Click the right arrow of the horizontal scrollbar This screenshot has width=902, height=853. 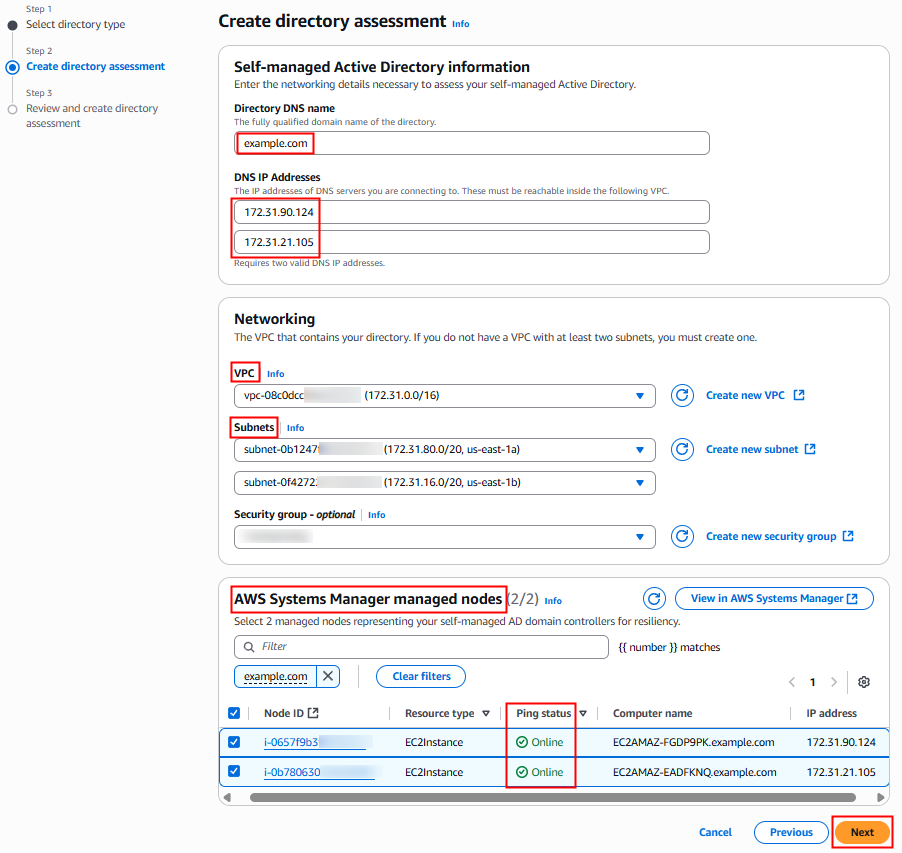click(x=880, y=797)
